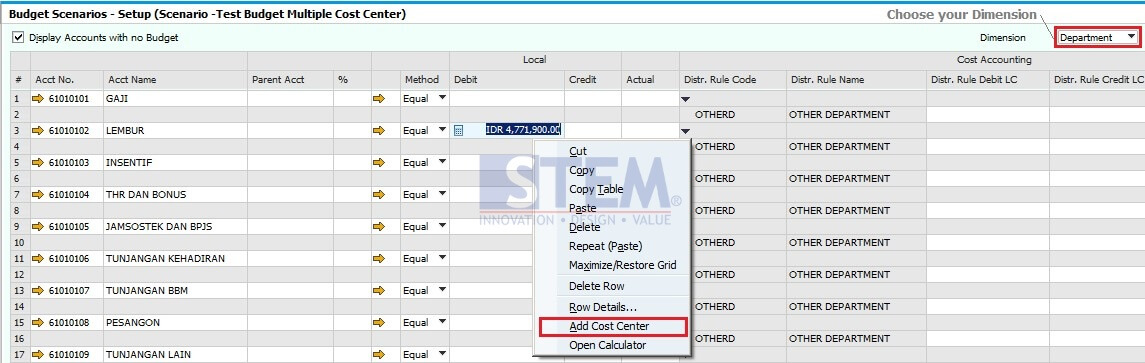Click the Actual column header
1145x363 pixels.
click(650, 80)
